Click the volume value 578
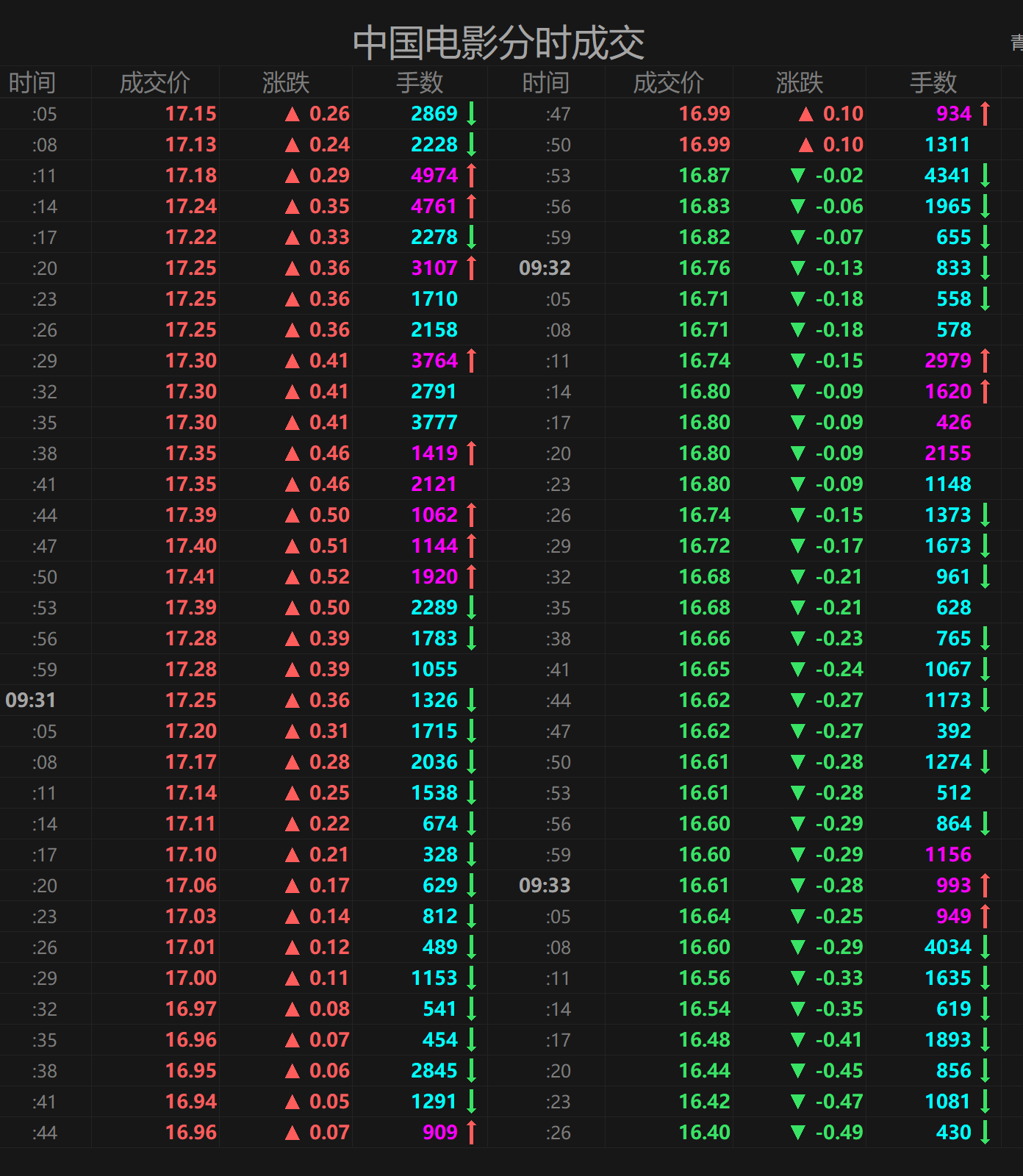 [954, 330]
